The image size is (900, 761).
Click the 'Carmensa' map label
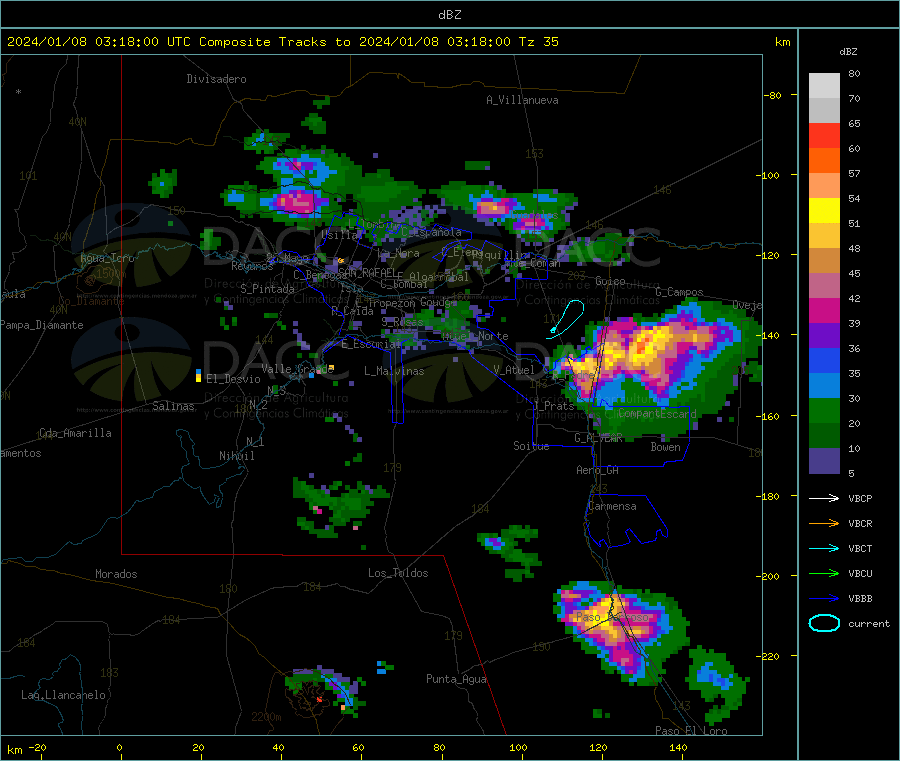coord(612,506)
